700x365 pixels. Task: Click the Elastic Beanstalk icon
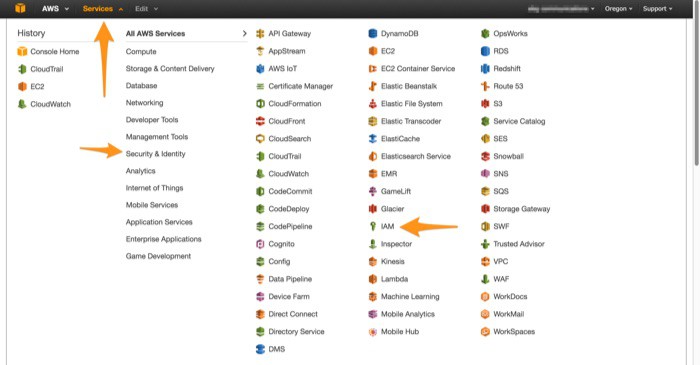[x=373, y=86]
